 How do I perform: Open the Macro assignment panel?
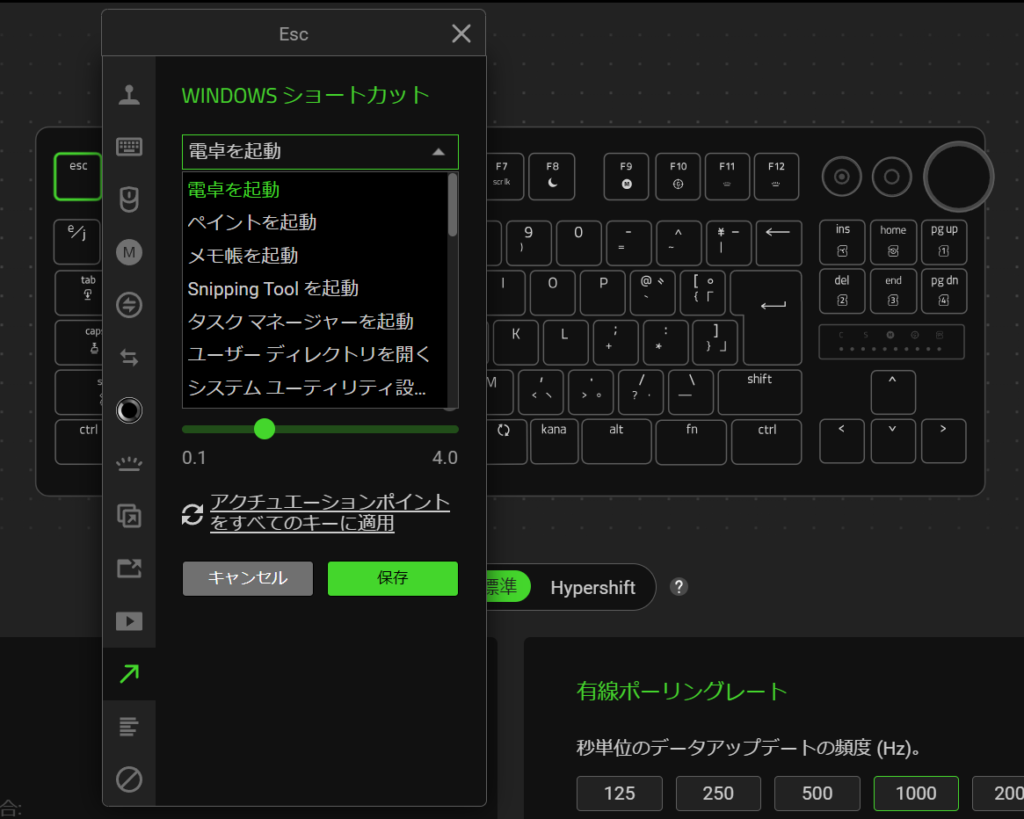pos(129,252)
